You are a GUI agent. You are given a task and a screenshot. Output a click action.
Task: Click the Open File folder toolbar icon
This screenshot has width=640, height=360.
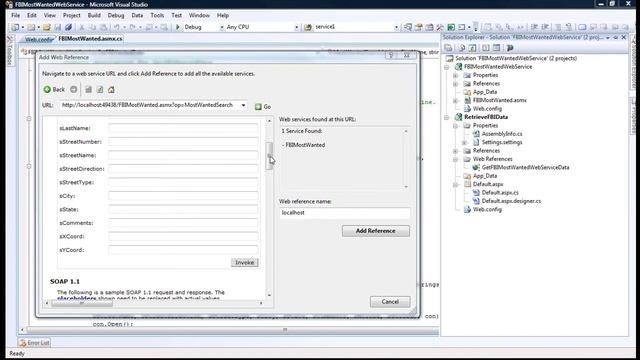pyautogui.click(x=47, y=27)
